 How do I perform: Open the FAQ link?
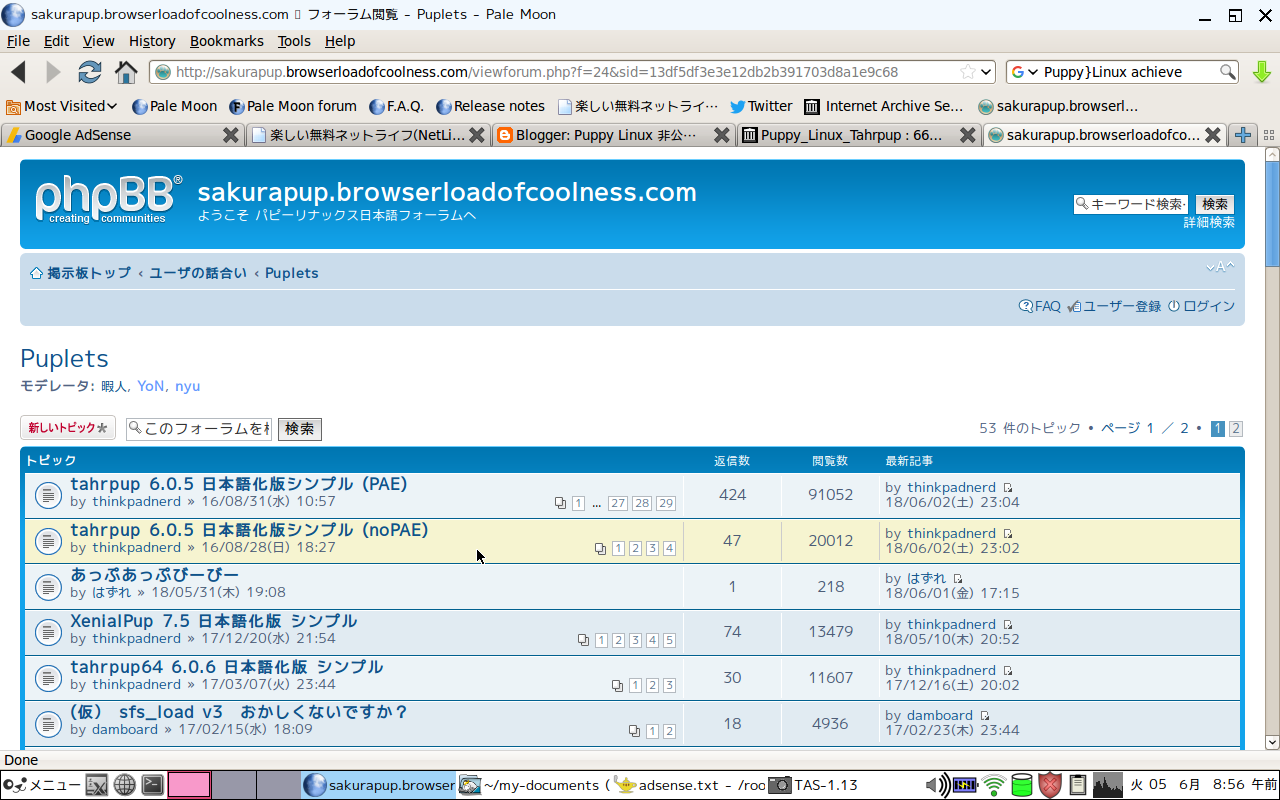(x=1040, y=306)
